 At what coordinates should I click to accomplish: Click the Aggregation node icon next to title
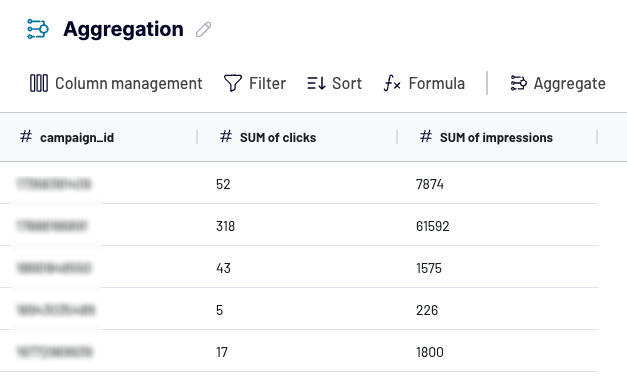(x=38, y=29)
